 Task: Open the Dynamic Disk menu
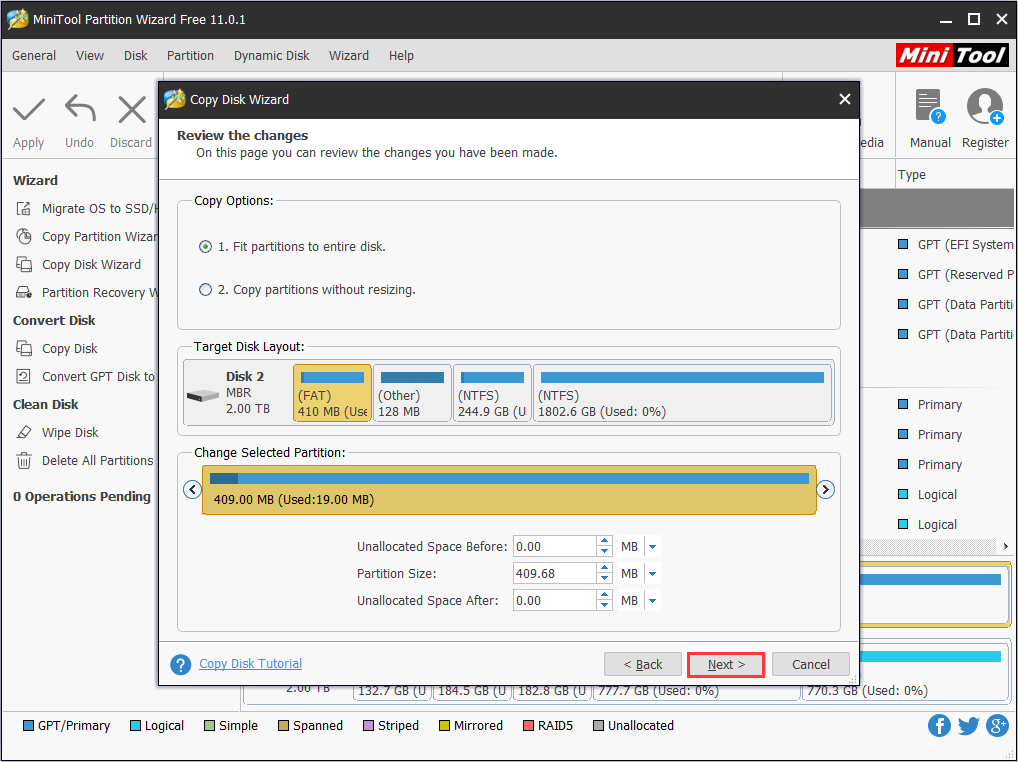tap(271, 55)
